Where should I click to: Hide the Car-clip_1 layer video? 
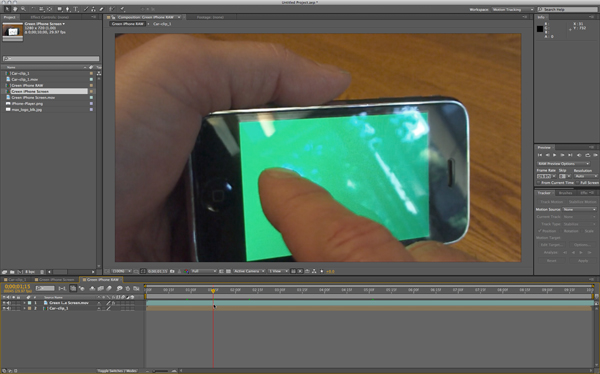pos(4,308)
